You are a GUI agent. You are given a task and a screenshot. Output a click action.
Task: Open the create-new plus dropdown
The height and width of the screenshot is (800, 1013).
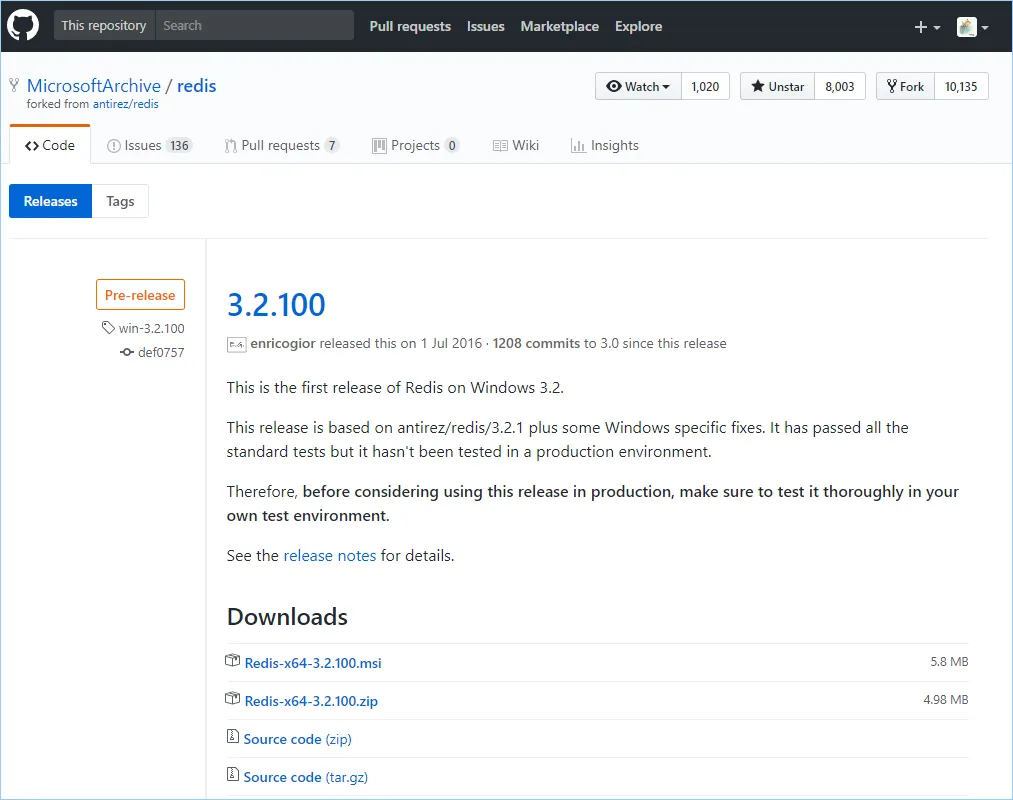pyautogui.click(x=927, y=27)
